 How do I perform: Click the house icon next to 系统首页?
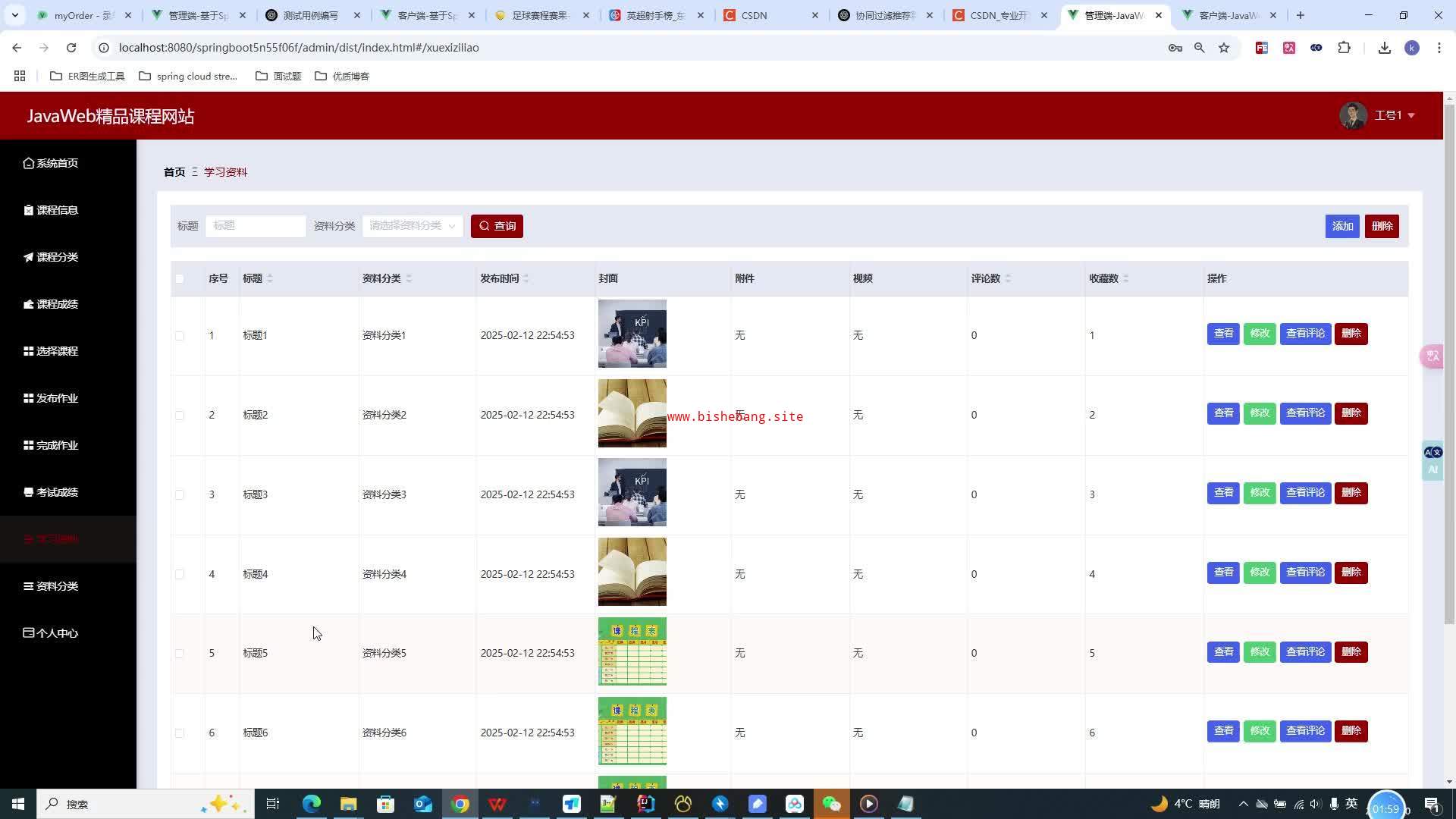pos(28,163)
